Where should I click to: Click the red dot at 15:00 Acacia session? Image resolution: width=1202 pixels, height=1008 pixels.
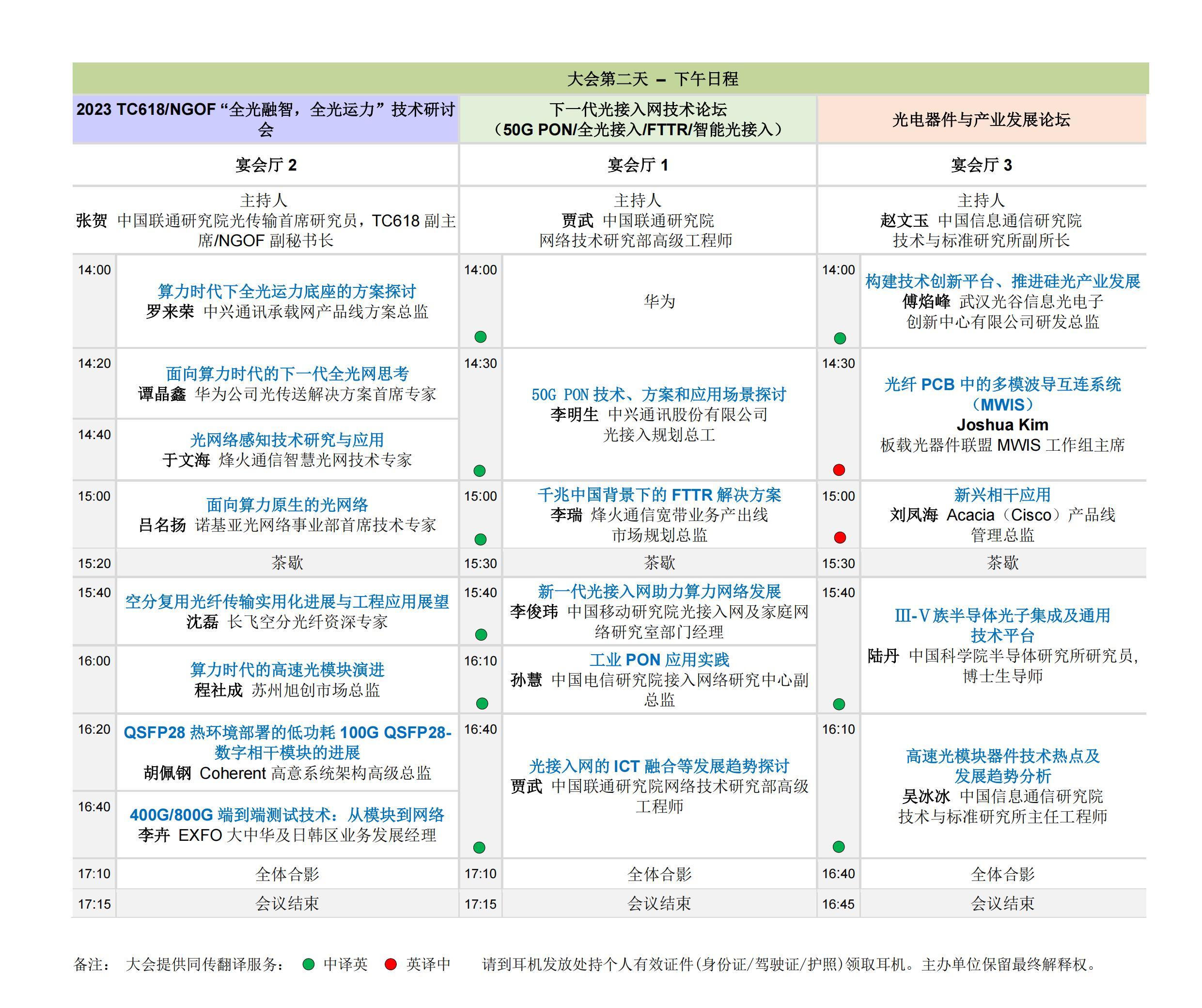[840, 537]
